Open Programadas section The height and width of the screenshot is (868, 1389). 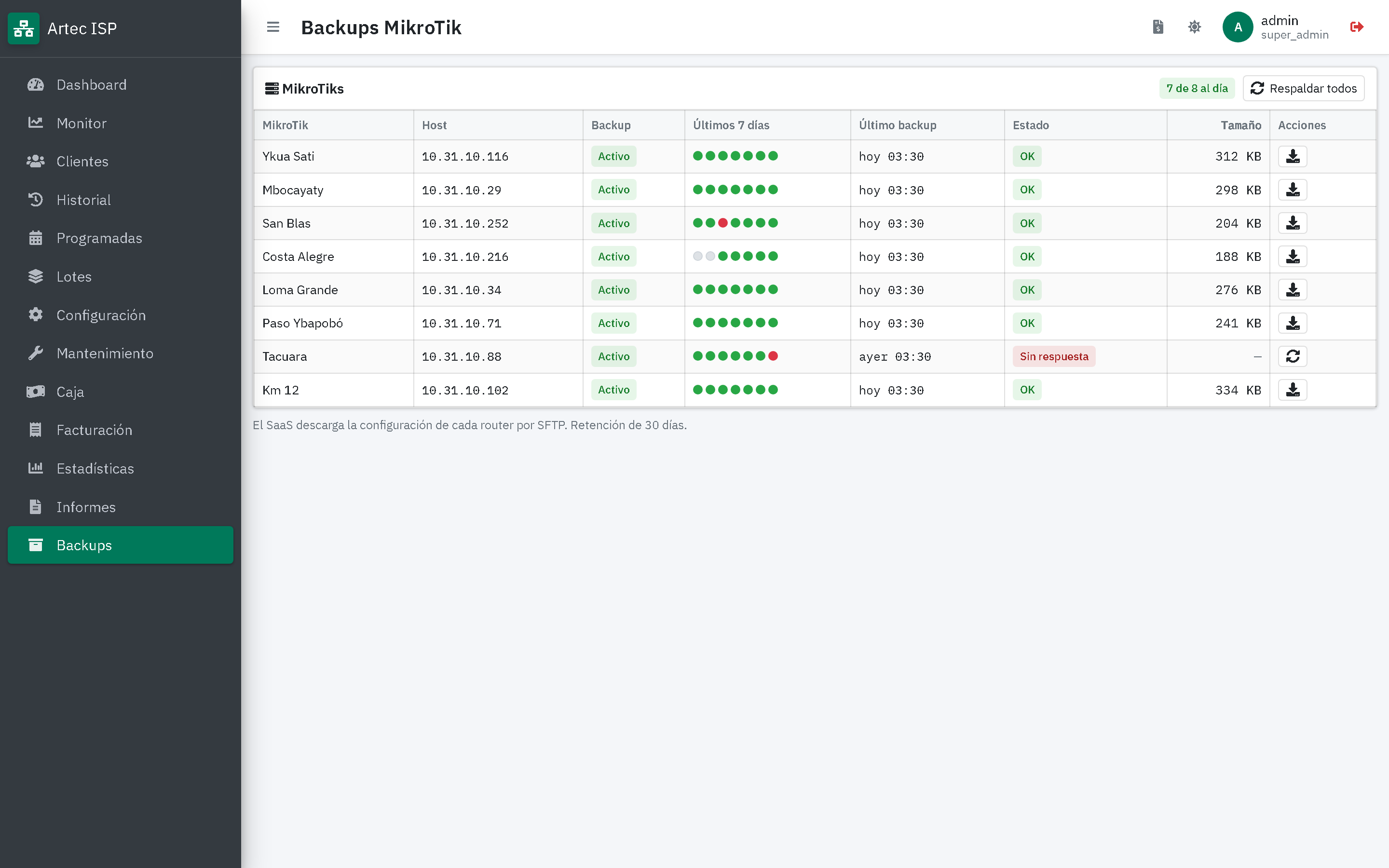click(x=121, y=238)
